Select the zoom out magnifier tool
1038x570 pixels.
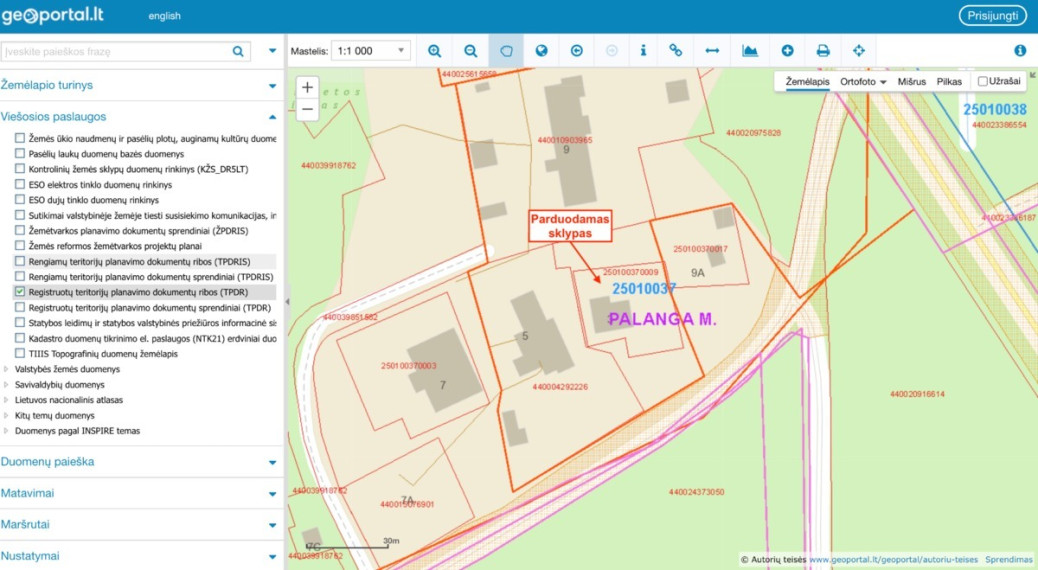470,51
